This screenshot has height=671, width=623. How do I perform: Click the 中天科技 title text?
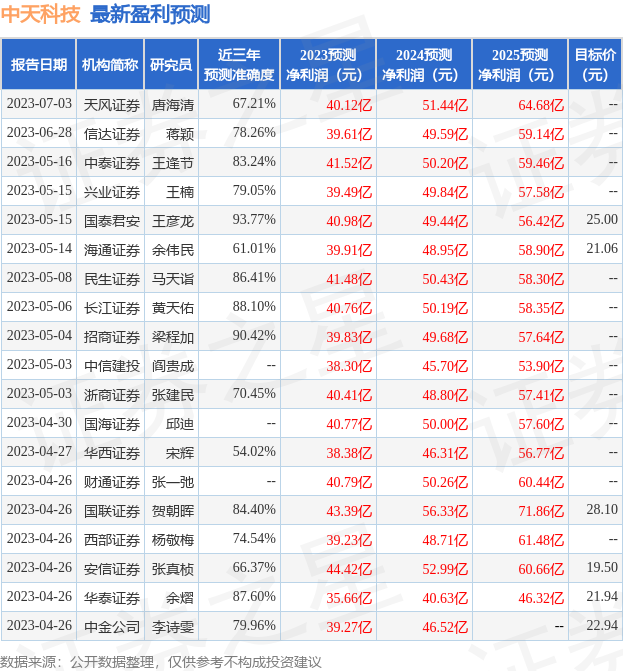tap(40, 14)
